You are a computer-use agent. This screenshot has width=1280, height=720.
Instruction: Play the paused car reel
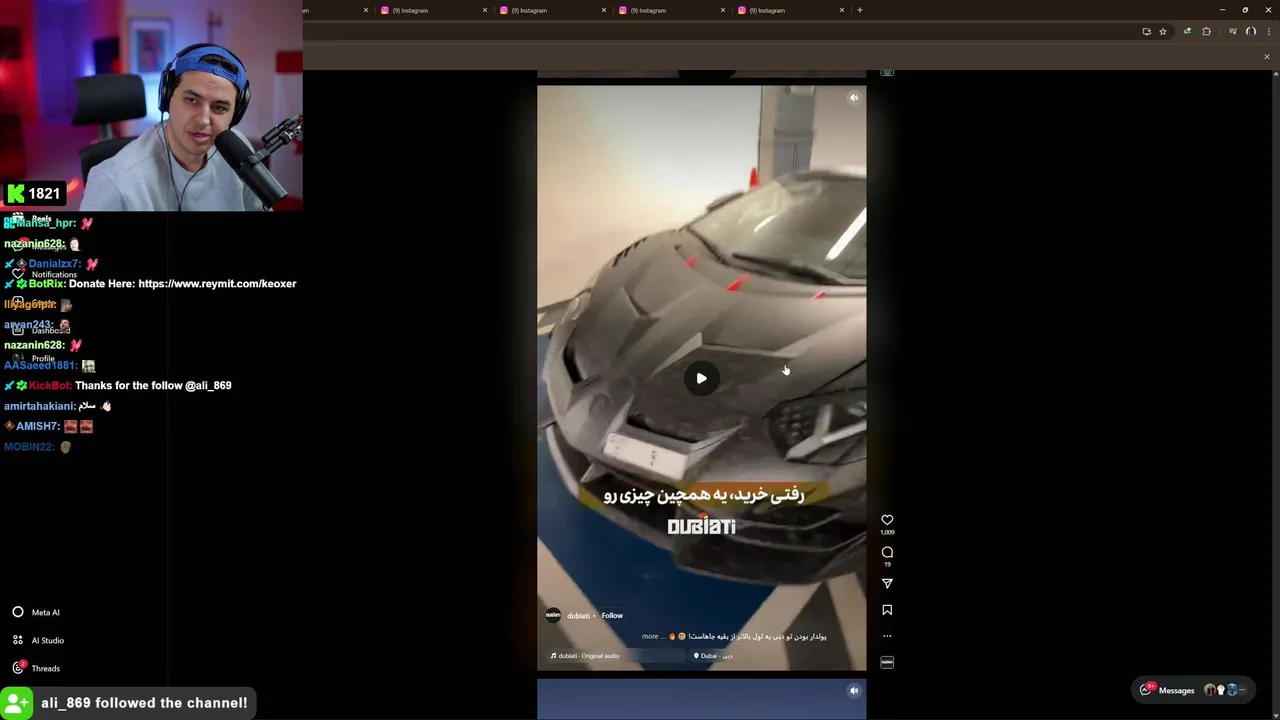701,378
